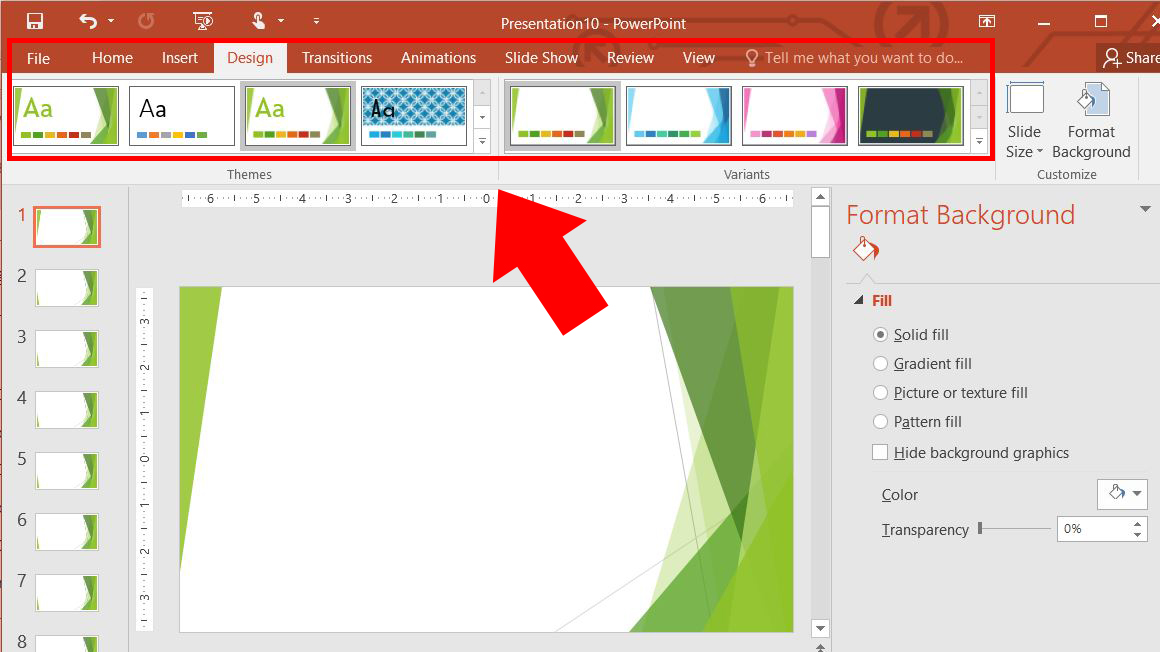Click the Format Background button

pyautogui.click(x=1091, y=121)
